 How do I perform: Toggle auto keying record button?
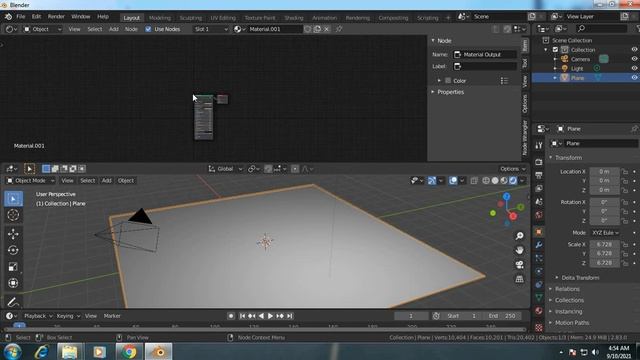coord(231,316)
